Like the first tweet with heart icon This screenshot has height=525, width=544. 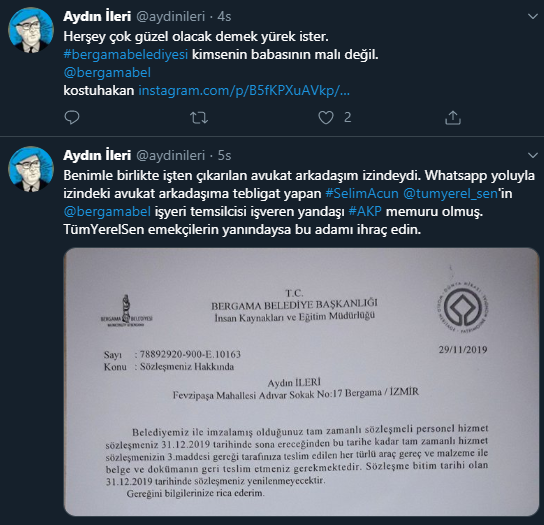point(326,117)
